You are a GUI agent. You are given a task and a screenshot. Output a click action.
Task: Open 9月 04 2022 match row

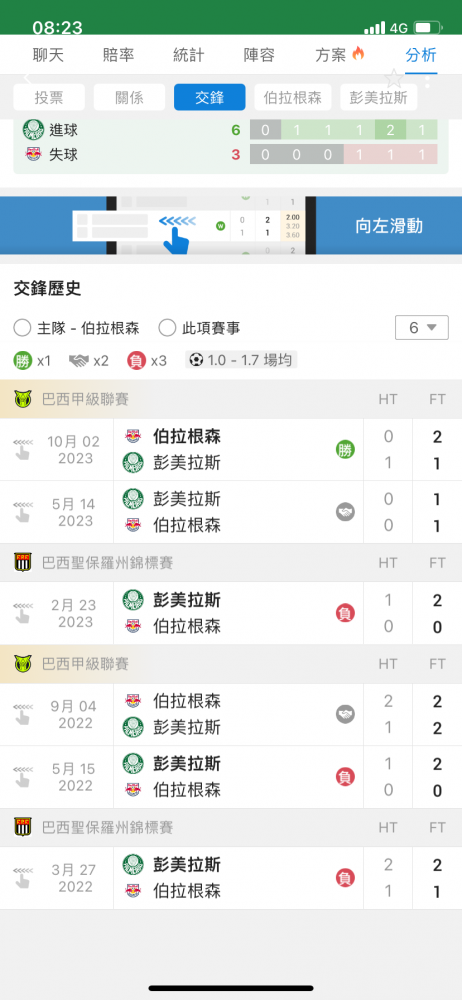[x=231, y=714]
